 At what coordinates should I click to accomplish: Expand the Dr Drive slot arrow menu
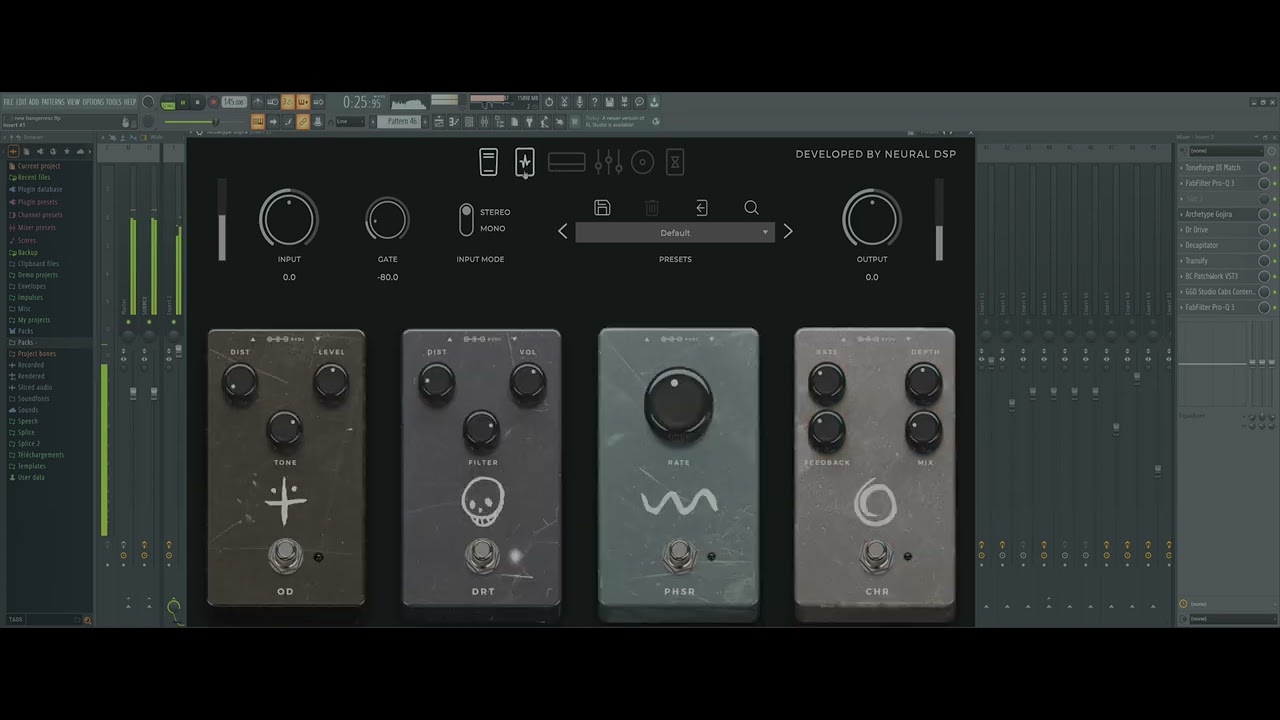pyautogui.click(x=1181, y=230)
